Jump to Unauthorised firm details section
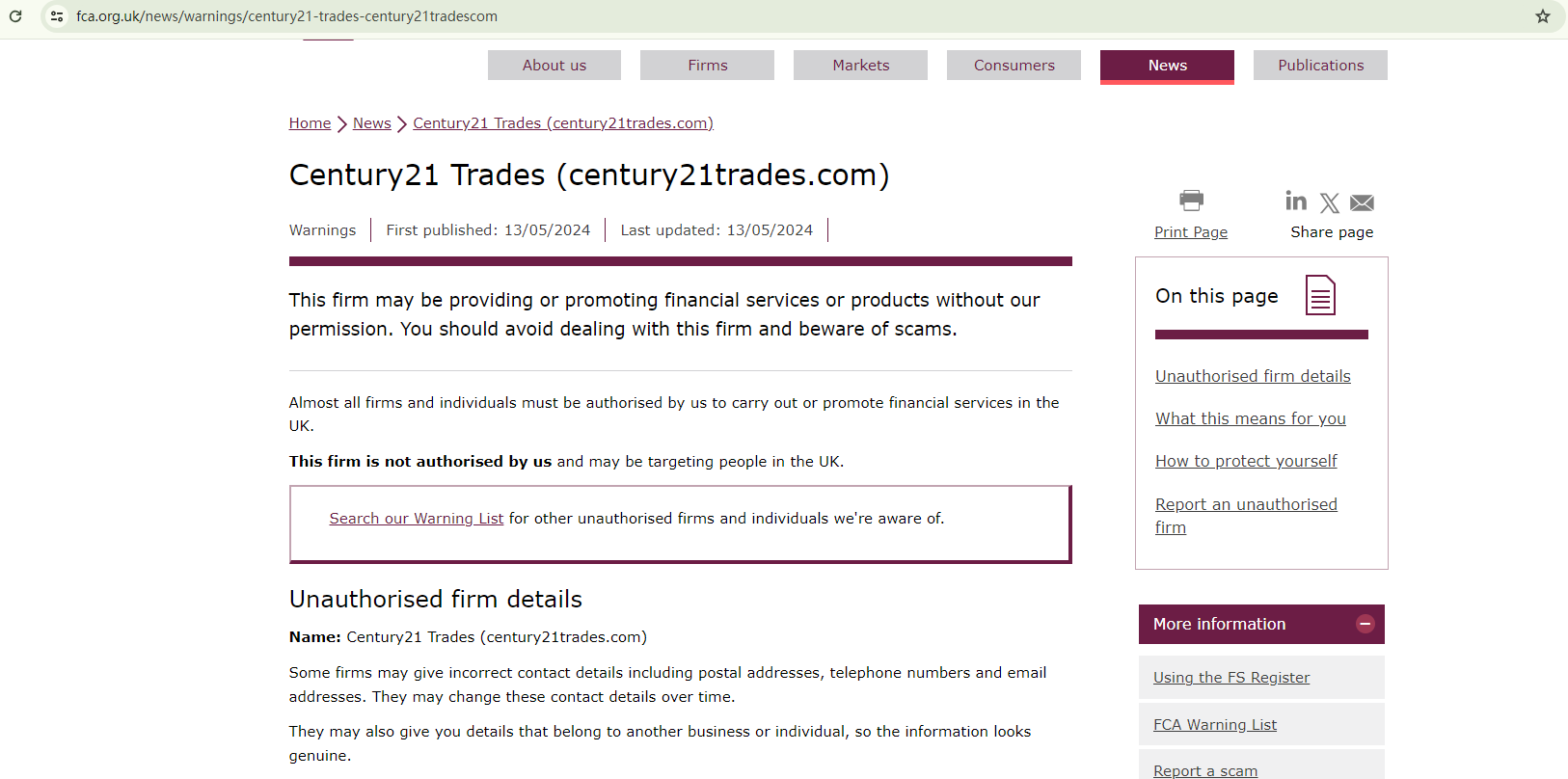Image resolution: width=1568 pixels, height=779 pixels. pyautogui.click(x=1253, y=376)
